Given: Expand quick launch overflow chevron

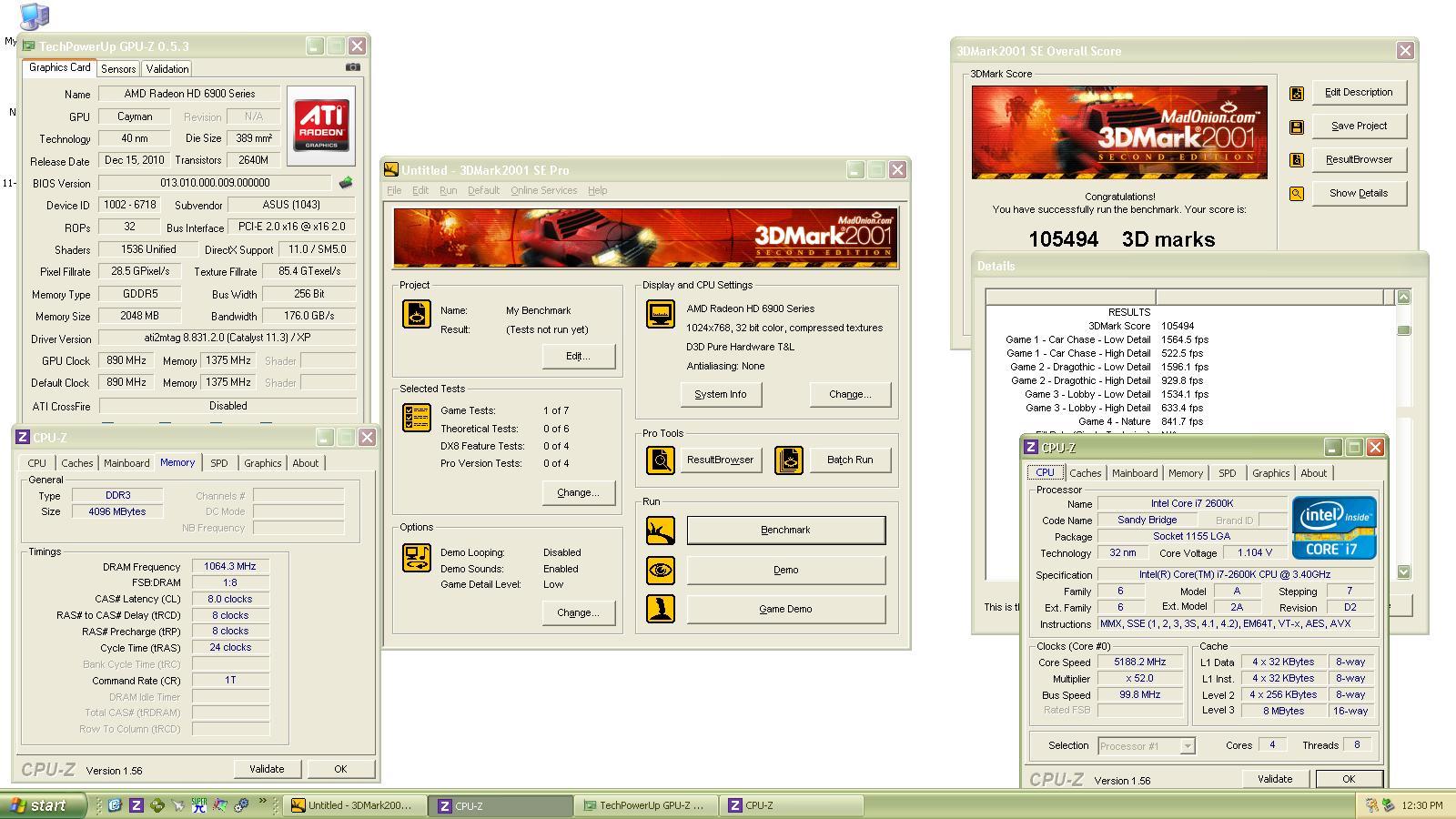Looking at the screenshot, I should click(x=263, y=803).
